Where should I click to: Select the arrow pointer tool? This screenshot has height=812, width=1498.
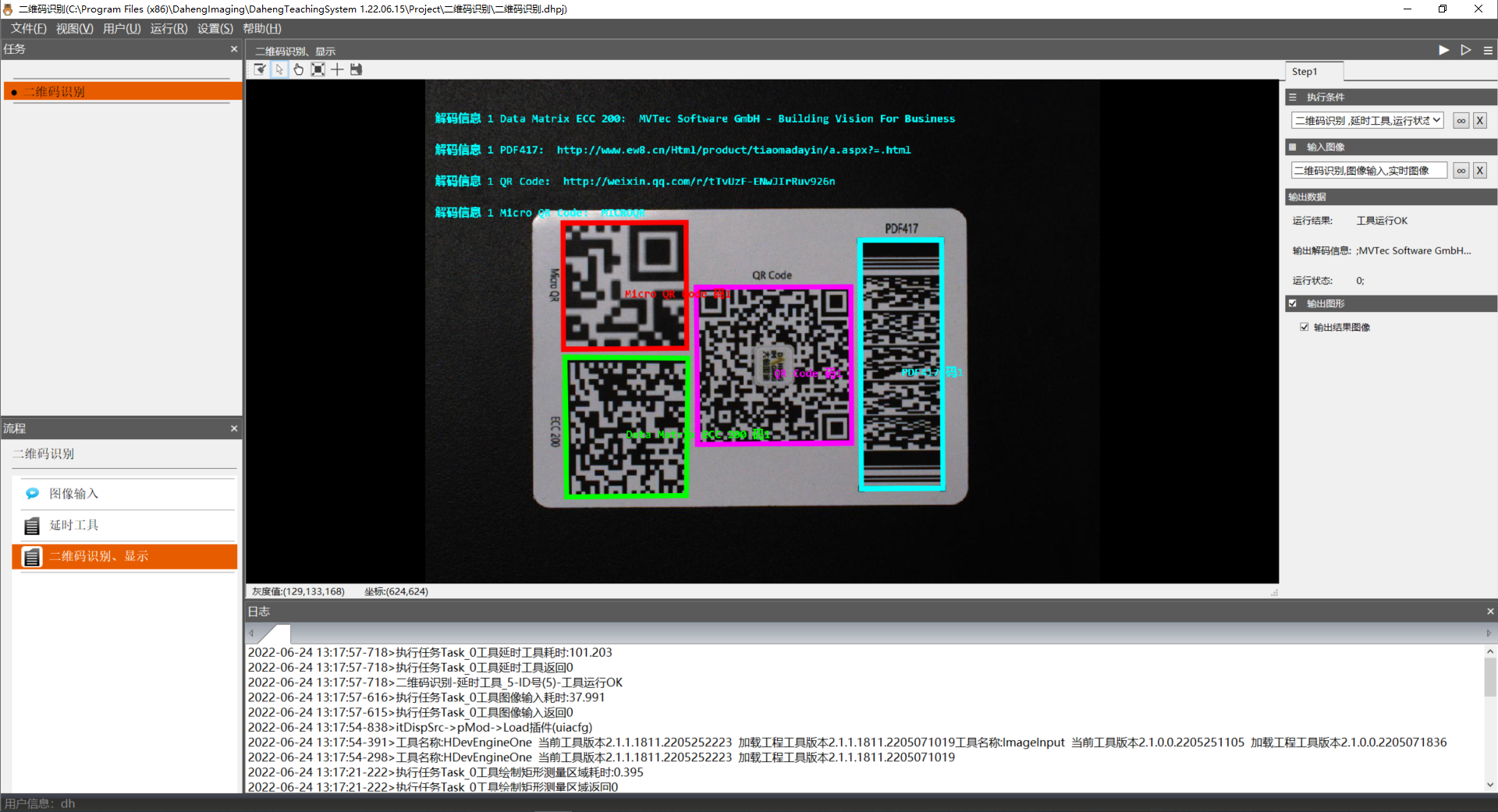pos(279,69)
